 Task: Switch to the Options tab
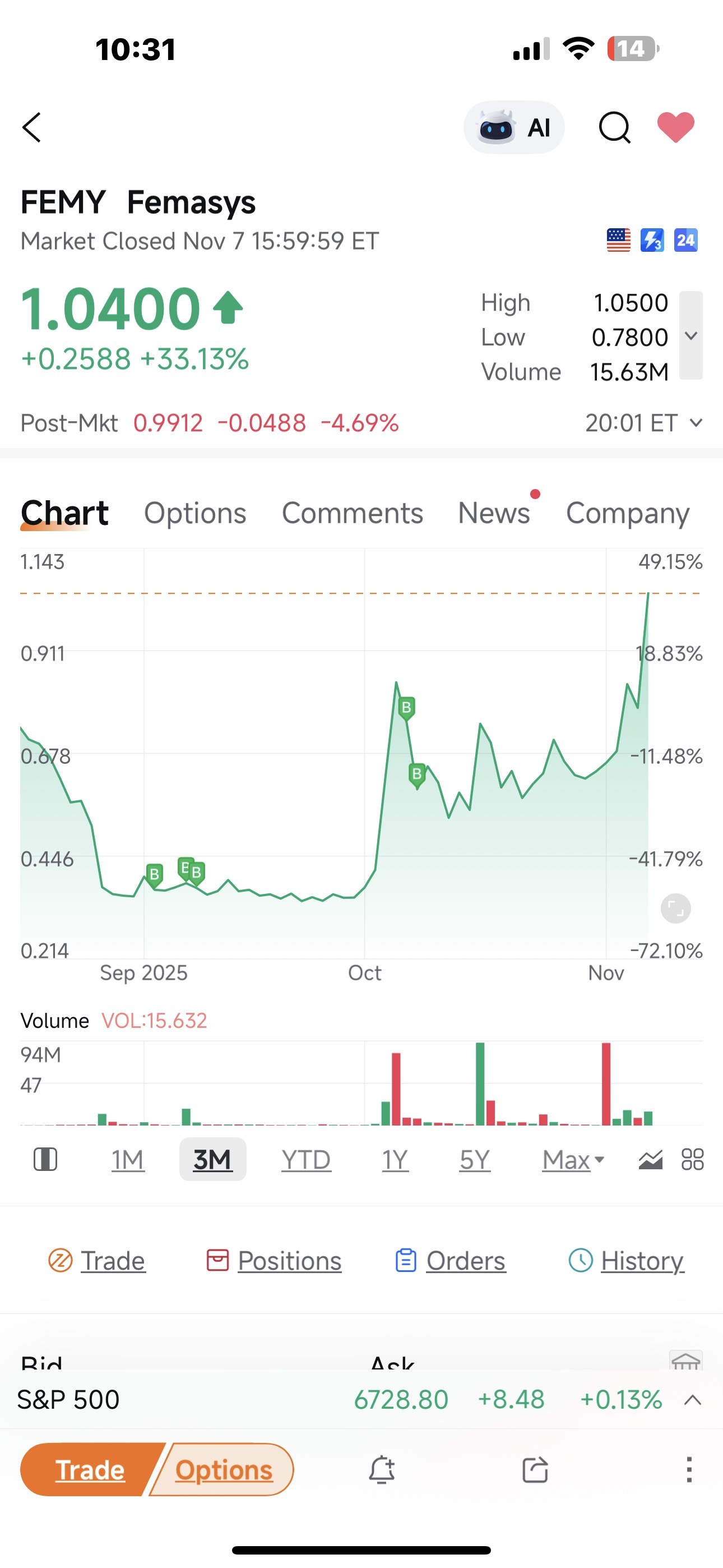(196, 513)
